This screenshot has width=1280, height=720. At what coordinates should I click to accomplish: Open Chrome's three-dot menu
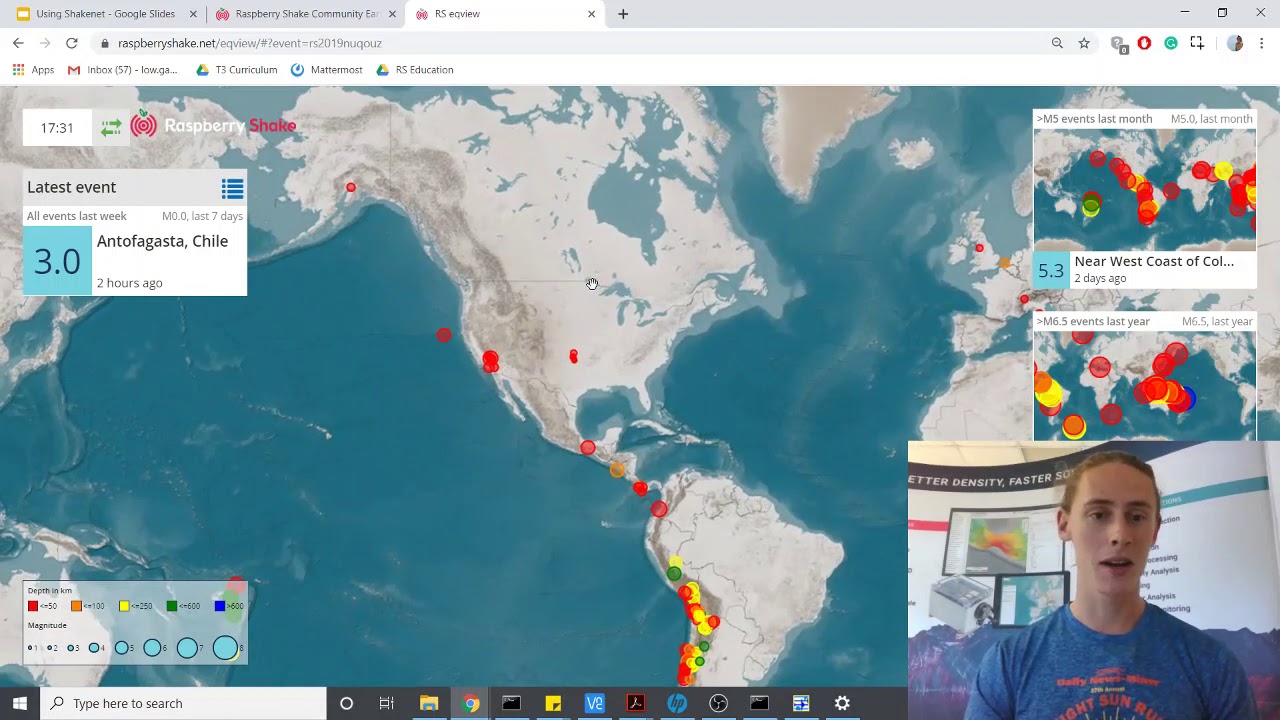[x=1262, y=43]
